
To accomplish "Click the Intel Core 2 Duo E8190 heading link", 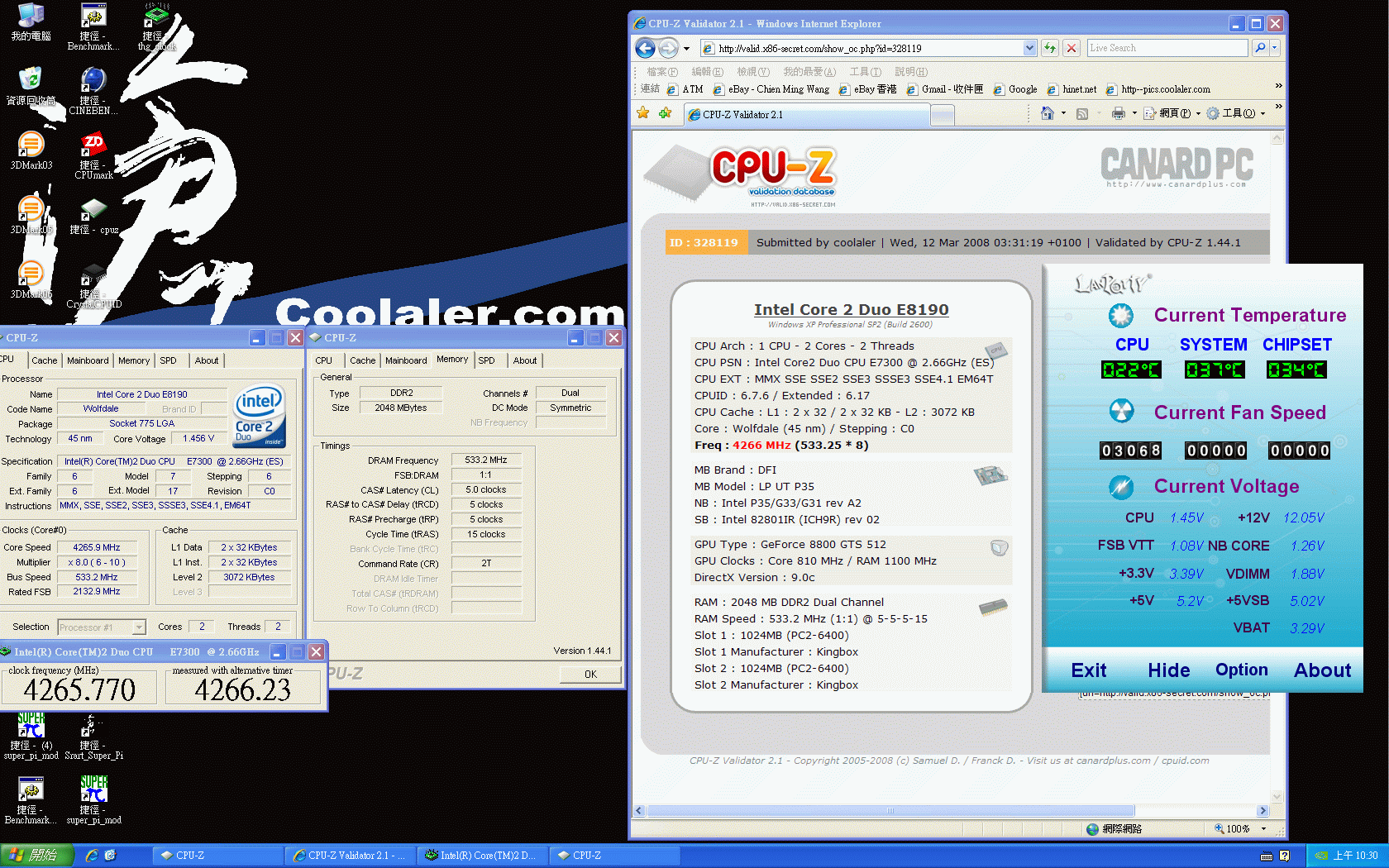I will click(x=851, y=309).
